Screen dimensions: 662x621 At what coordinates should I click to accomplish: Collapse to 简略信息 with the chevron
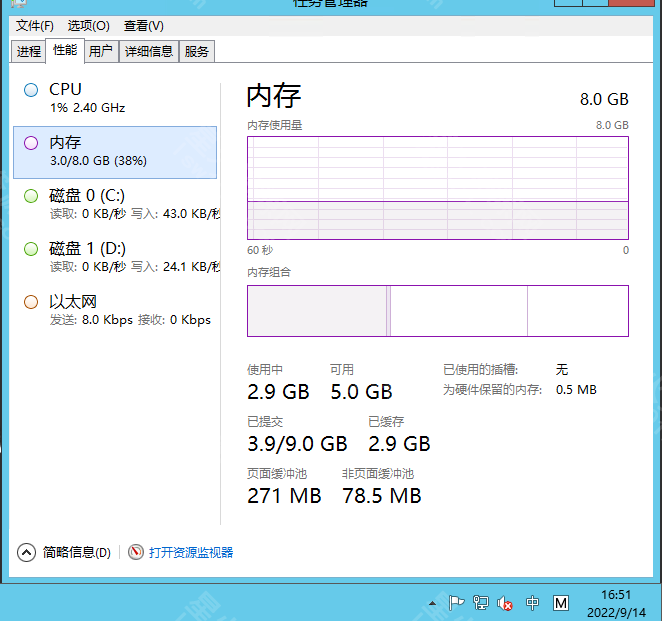pyautogui.click(x=26, y=552)
